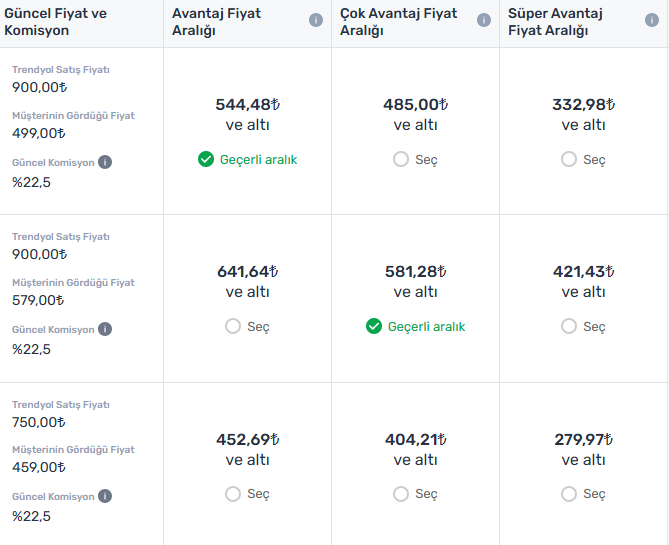Screen dimensions: 669x545
Task: Click Geçerli aralık label under 544,48₺
Action: pyautogui.click(x=258, y=160)
